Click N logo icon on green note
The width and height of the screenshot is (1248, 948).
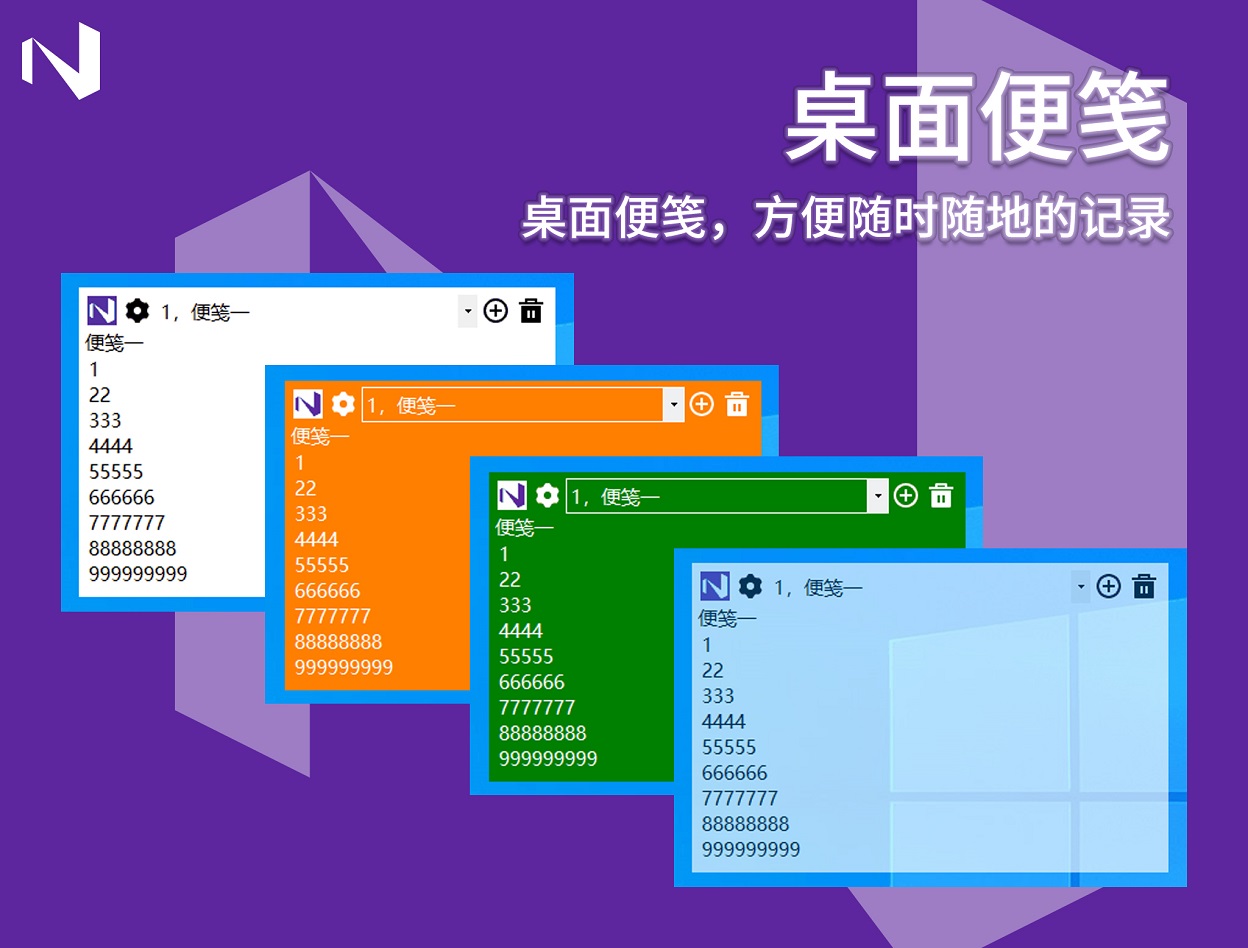pos(512,495)
